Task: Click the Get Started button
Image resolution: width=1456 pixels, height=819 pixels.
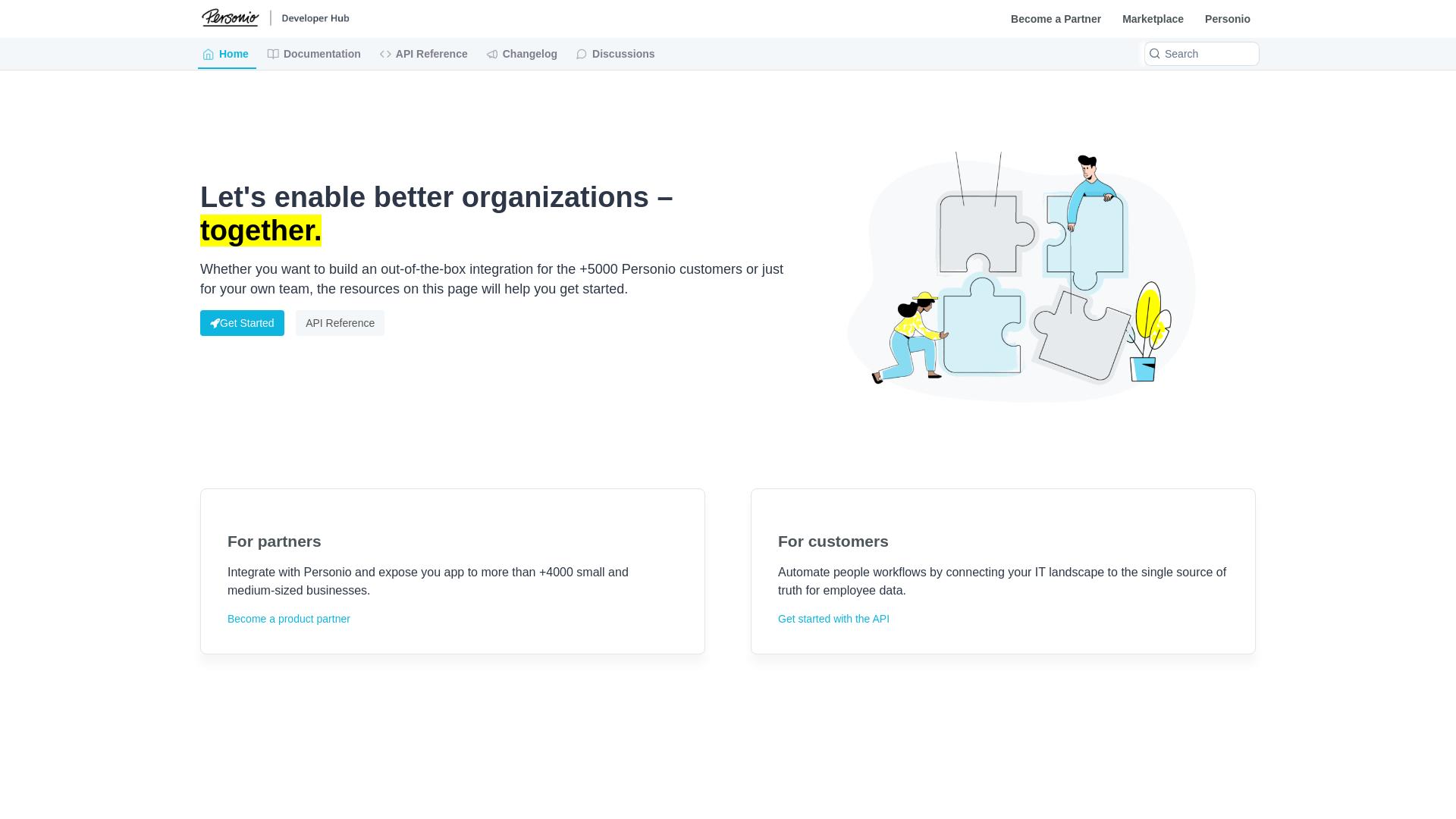Action: click(242, 323)
